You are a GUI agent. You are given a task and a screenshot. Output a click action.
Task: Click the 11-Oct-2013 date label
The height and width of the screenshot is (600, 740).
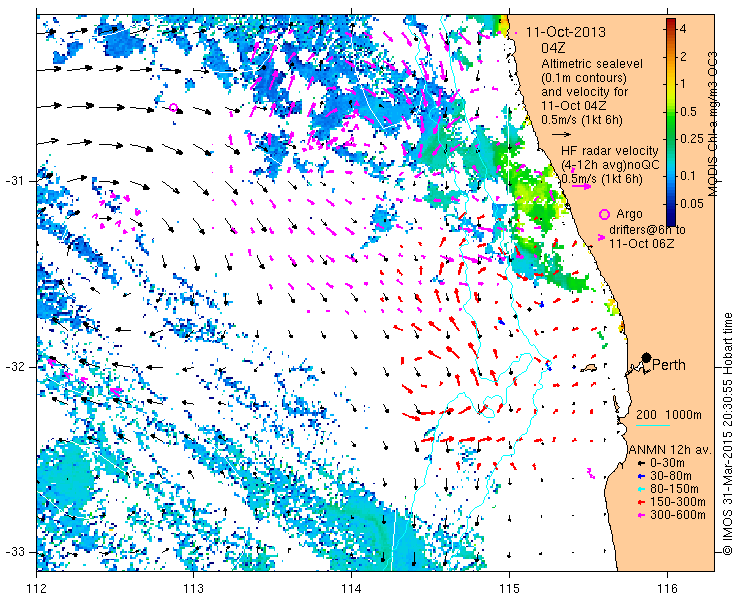566,32
